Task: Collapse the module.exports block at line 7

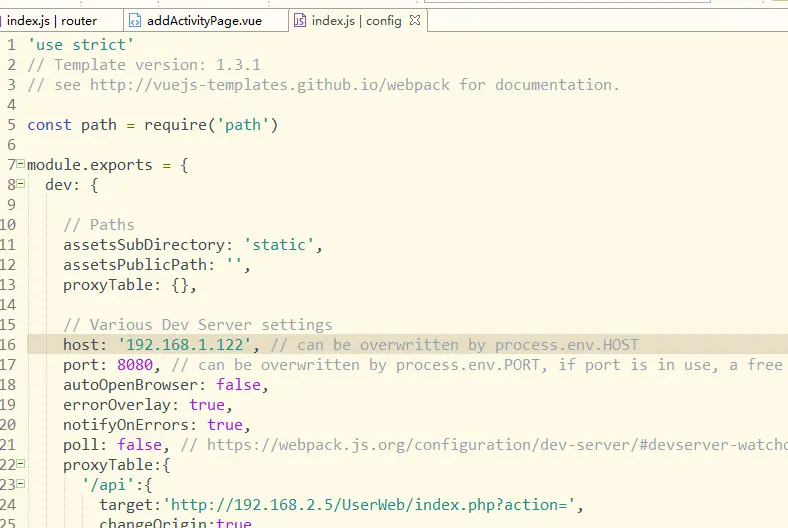Action: pyautogui.click(x=21, y=164)
